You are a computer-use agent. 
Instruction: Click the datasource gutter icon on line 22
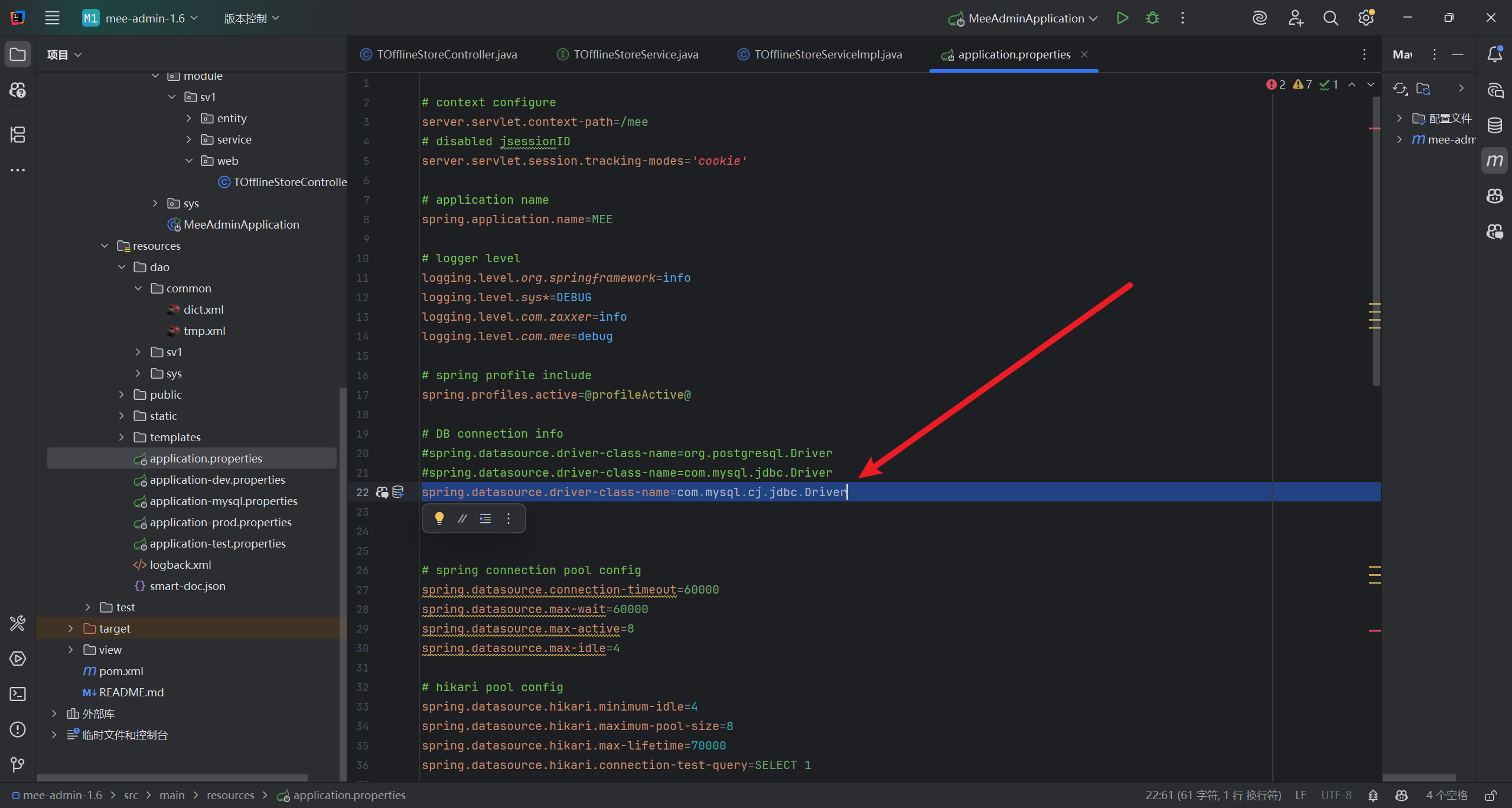398,492
